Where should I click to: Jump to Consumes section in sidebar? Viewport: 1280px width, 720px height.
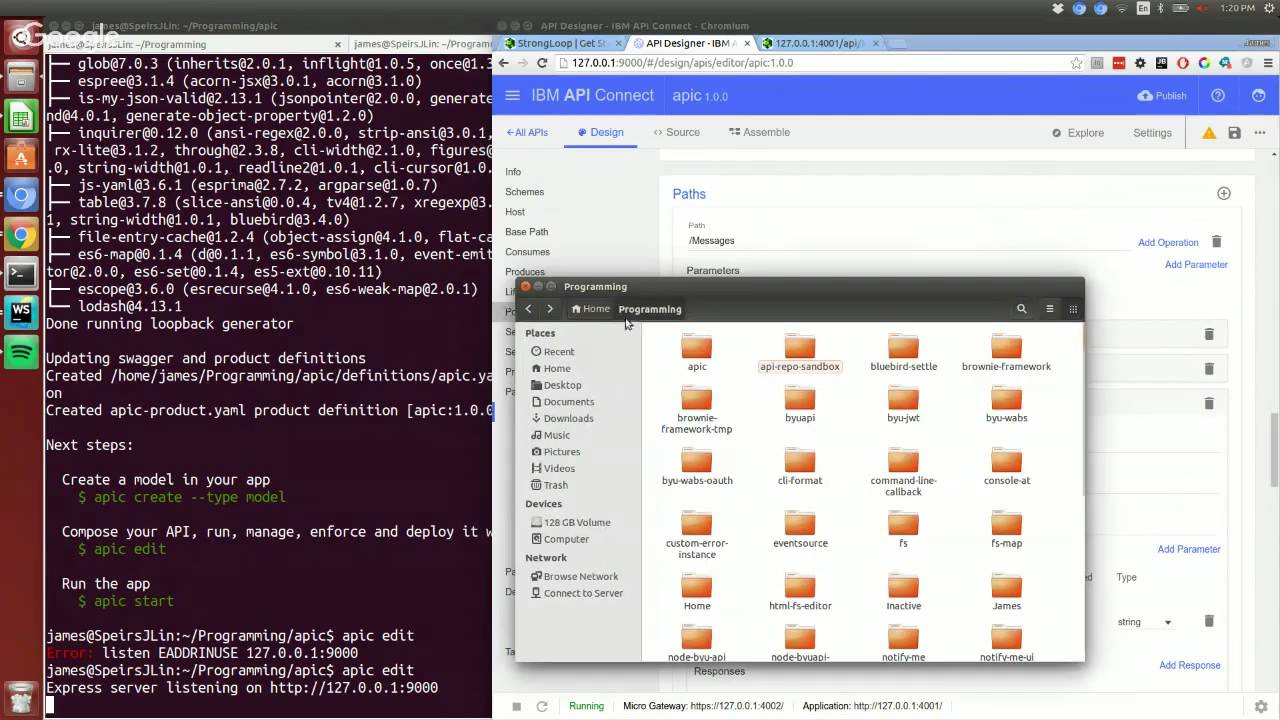[x=527, y=252]
